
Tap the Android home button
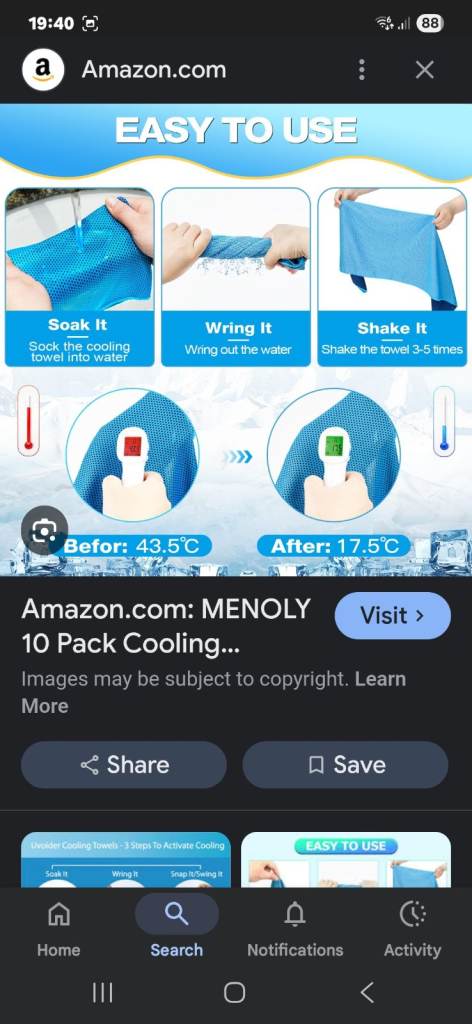click(234, 993)
